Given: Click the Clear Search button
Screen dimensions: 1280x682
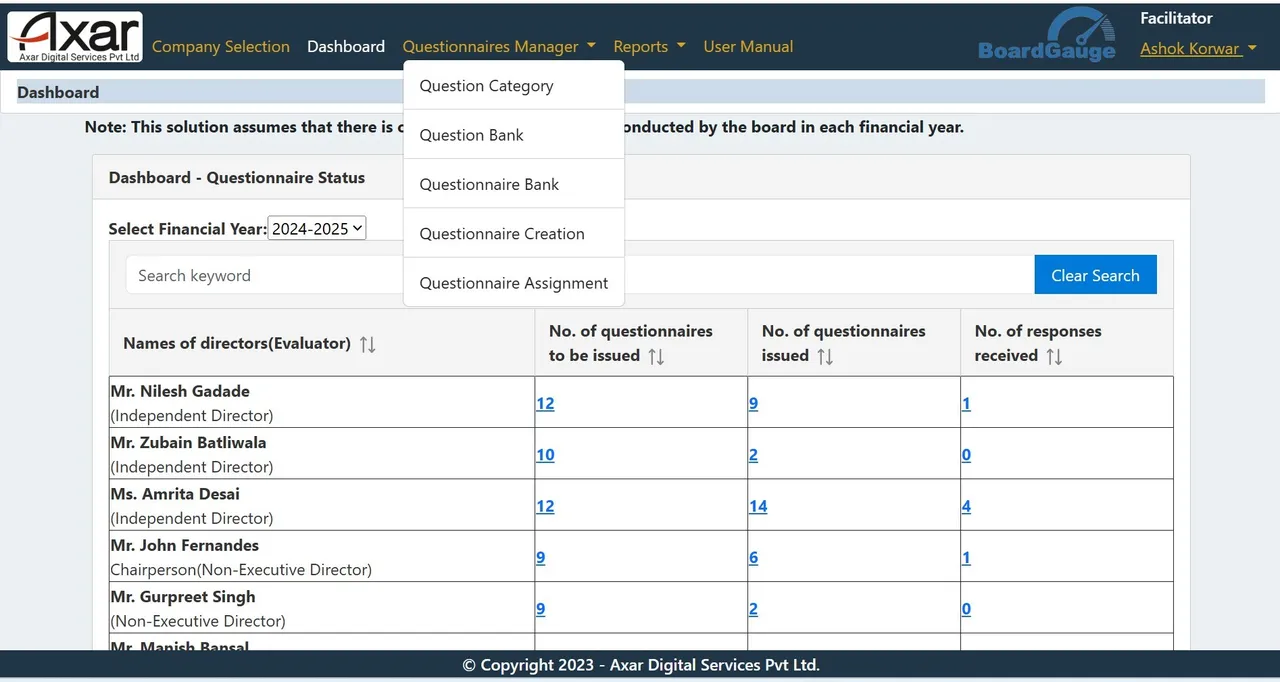Looking at the screenshot, I should (x=1095, y=275).
